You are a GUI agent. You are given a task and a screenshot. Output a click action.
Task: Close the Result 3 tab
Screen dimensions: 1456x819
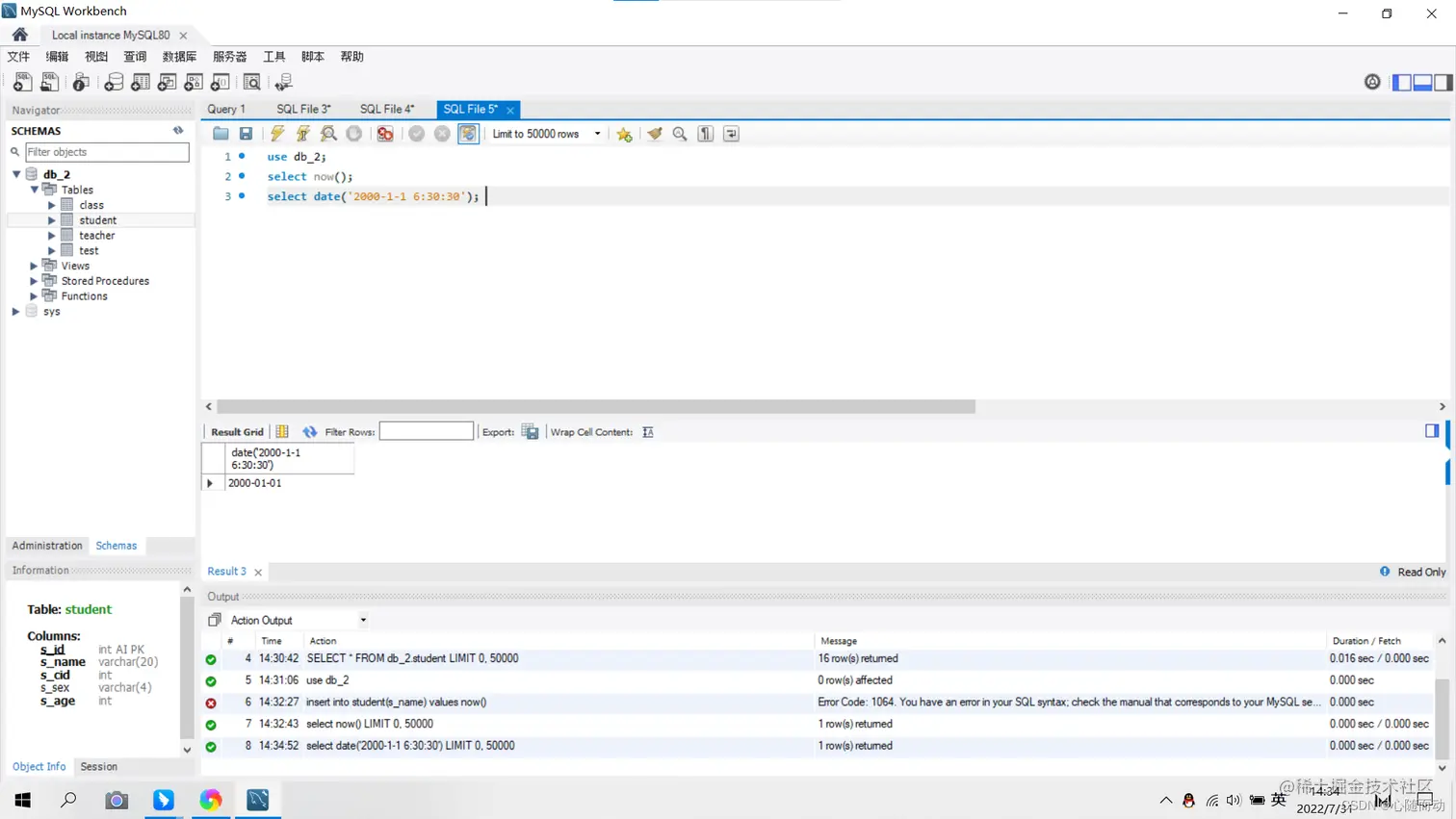tap(258, 573)
